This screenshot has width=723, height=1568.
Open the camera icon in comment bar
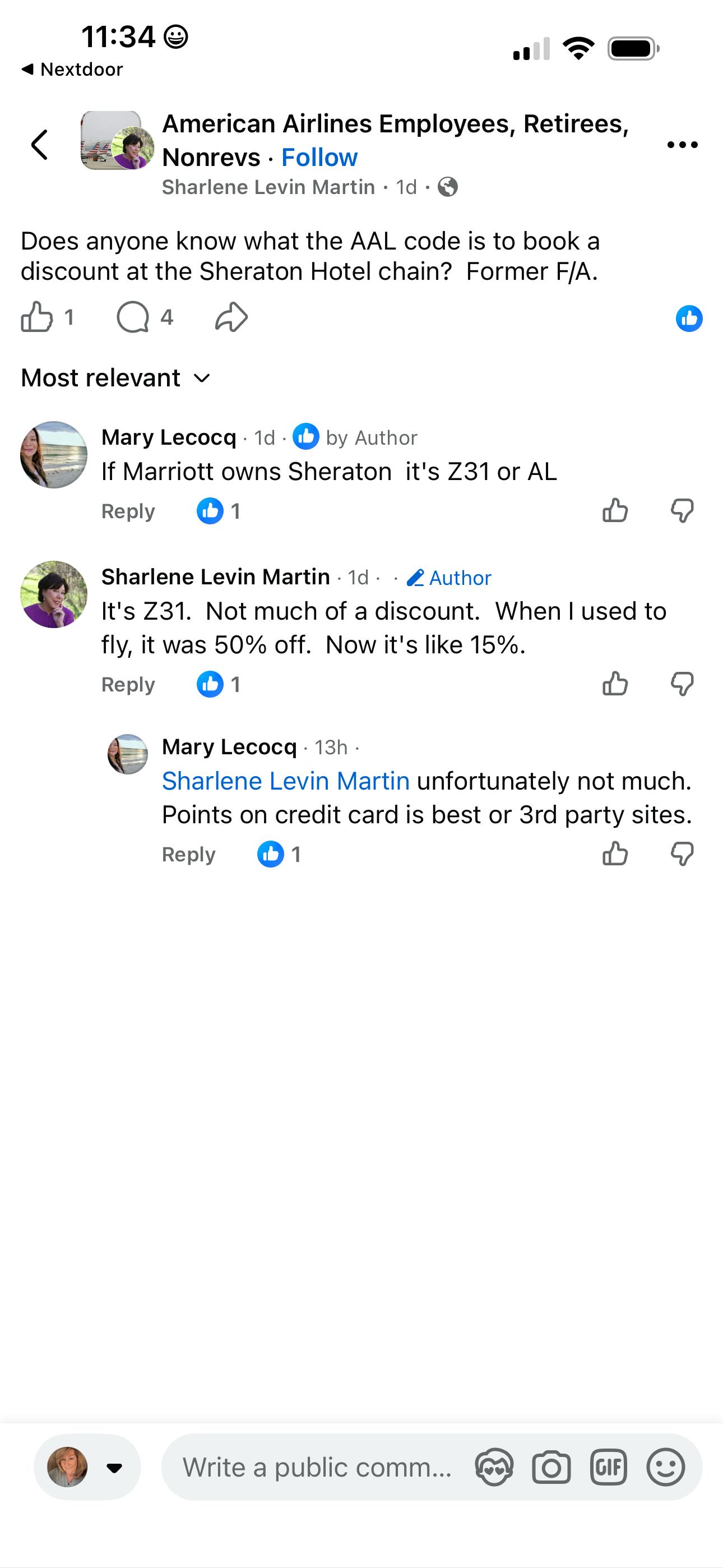click(x=551, y=1468)
